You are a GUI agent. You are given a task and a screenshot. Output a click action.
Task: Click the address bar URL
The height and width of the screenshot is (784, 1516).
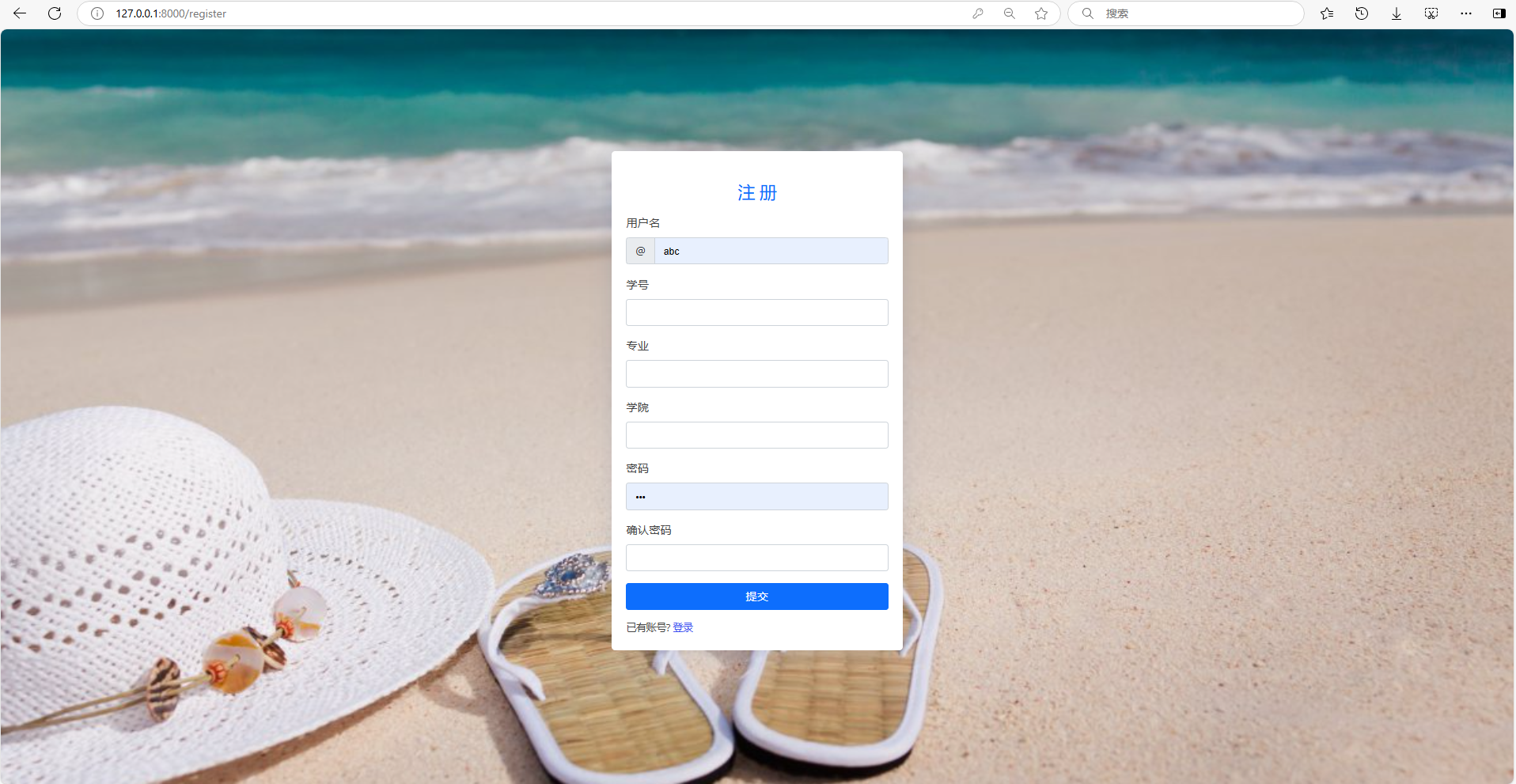tap(171, 13)
